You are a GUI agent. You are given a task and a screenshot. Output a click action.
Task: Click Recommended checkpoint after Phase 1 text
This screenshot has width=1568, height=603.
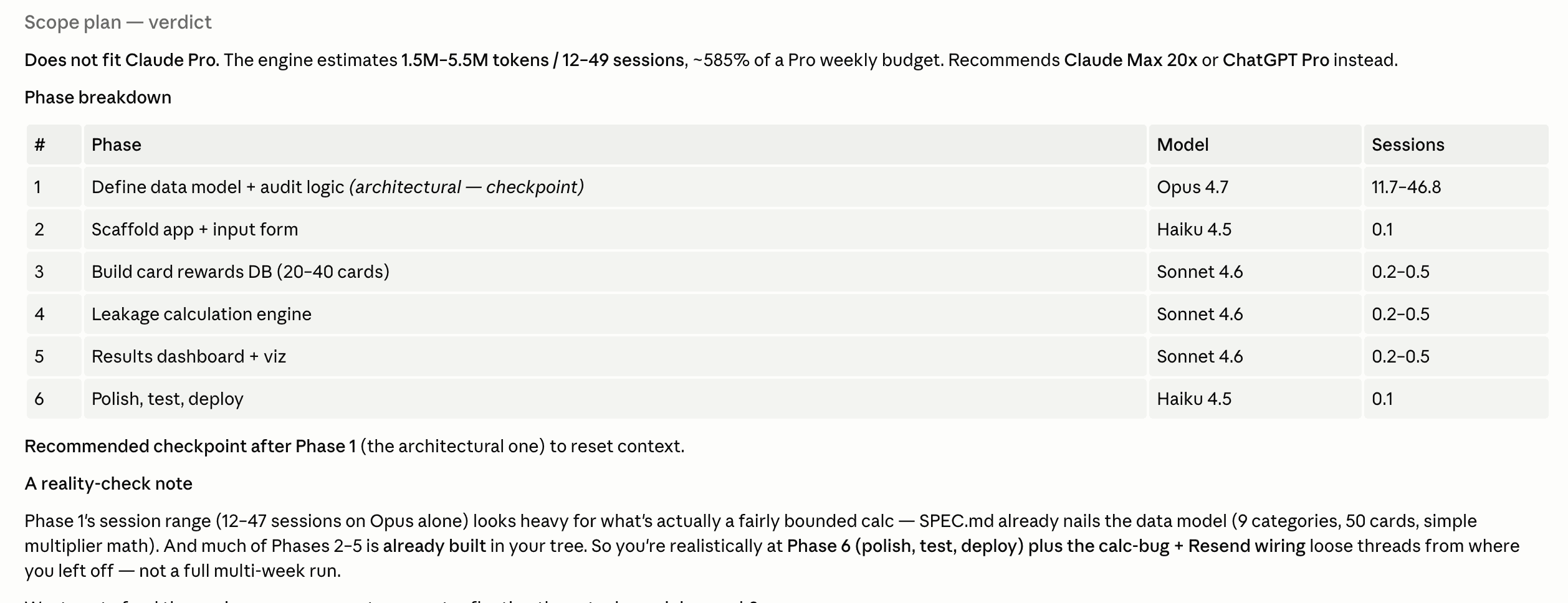click(190, 446)
